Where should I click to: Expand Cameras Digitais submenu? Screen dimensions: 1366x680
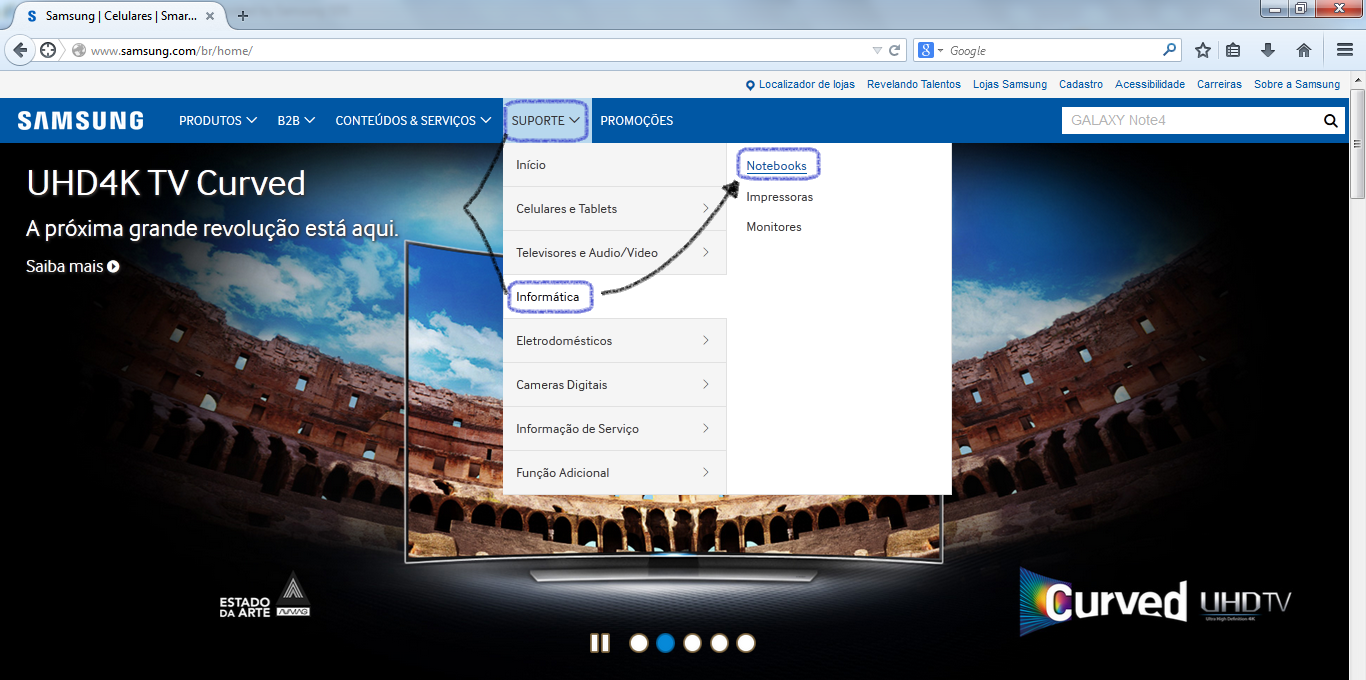point(615,385)
